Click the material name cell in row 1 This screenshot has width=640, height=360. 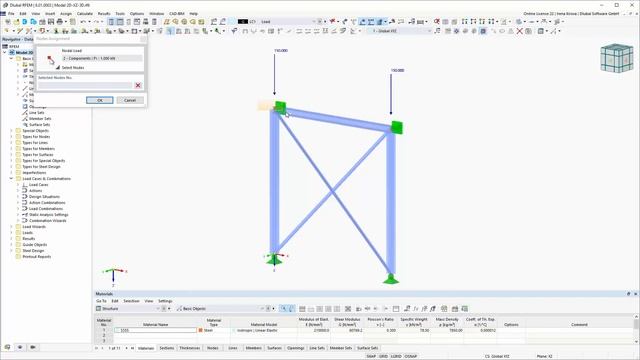click(x=155, y=330)
